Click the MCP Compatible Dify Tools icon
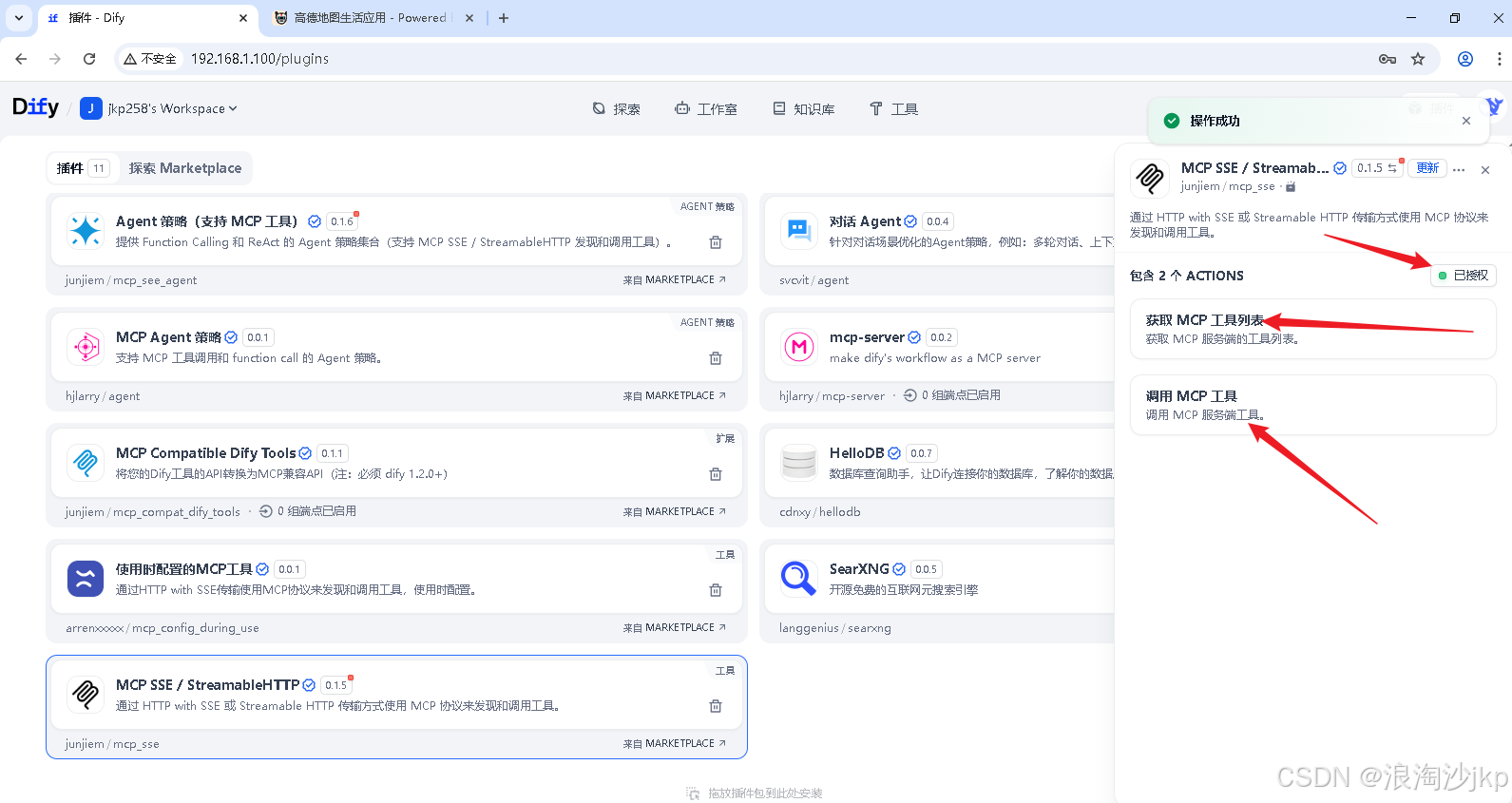The image size is (1512, 803). click(x=86, y=463)
